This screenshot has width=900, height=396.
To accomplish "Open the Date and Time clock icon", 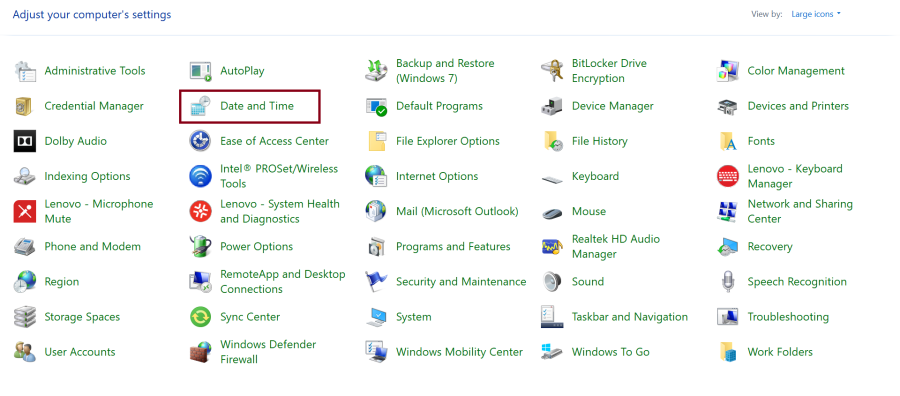I will [x=201, y=106].
